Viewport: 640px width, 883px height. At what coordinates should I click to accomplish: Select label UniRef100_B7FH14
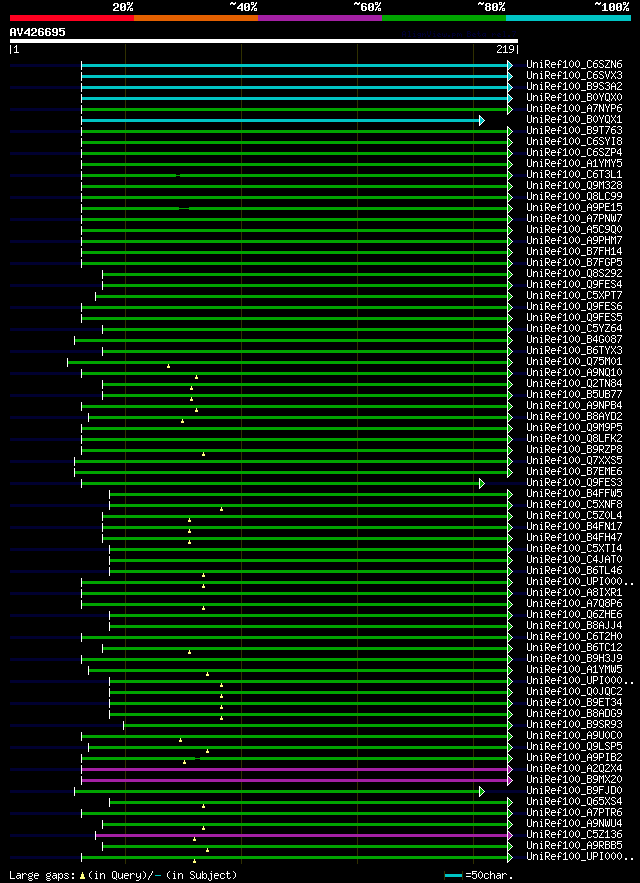(x=574, y=252)
